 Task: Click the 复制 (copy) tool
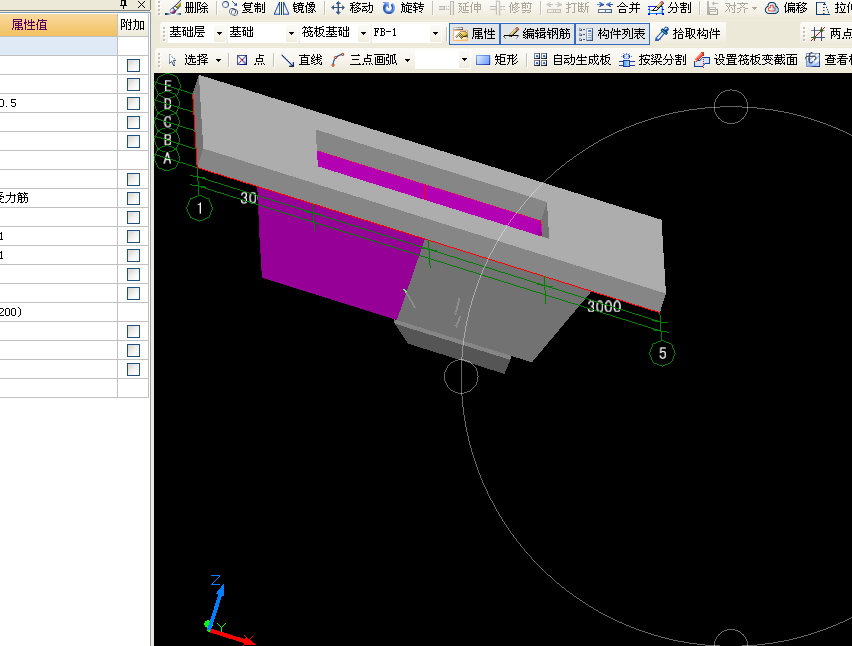244,8
